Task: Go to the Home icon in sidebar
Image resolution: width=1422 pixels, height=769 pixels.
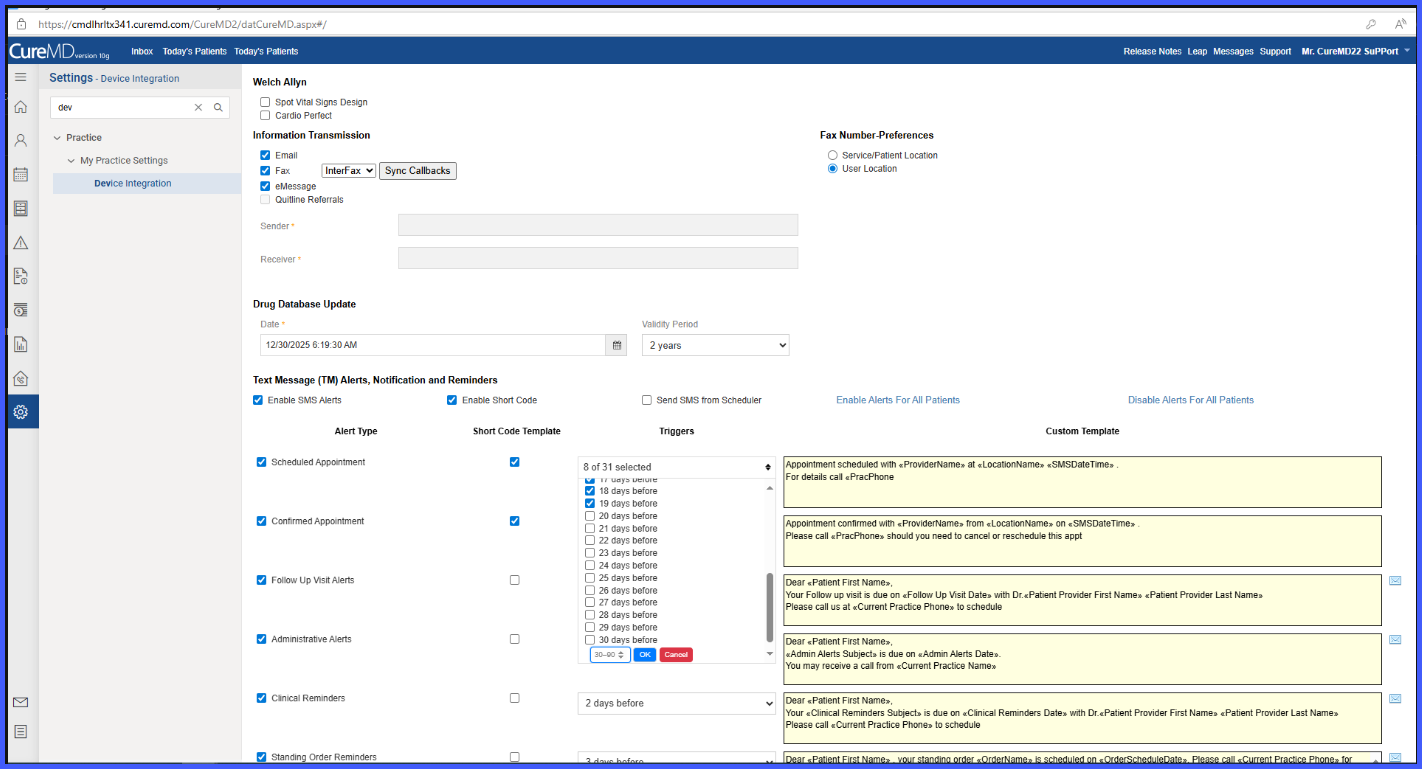Action: tap(20, 107)
